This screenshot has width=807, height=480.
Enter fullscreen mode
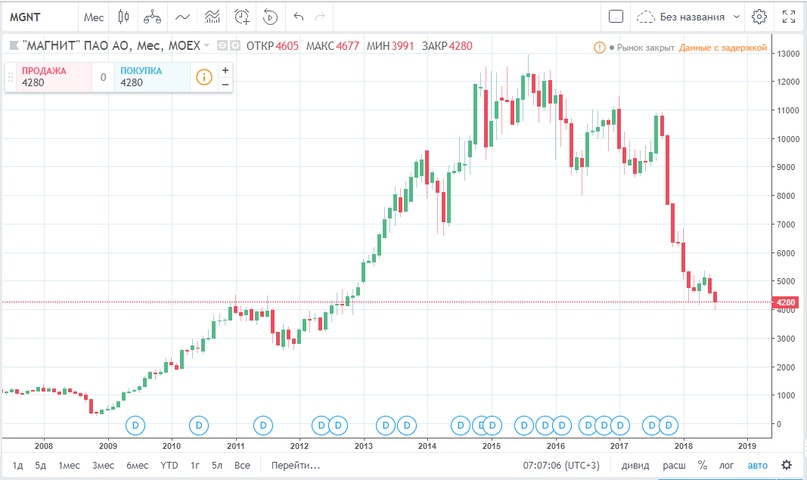point(787,17)
